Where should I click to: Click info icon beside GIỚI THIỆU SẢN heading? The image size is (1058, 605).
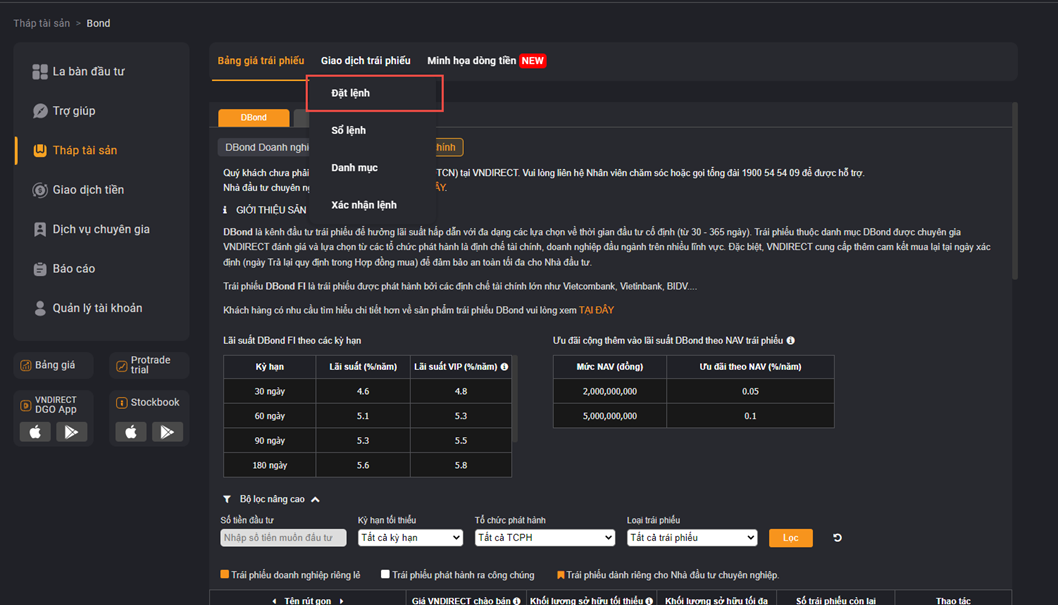click(225, 210)
